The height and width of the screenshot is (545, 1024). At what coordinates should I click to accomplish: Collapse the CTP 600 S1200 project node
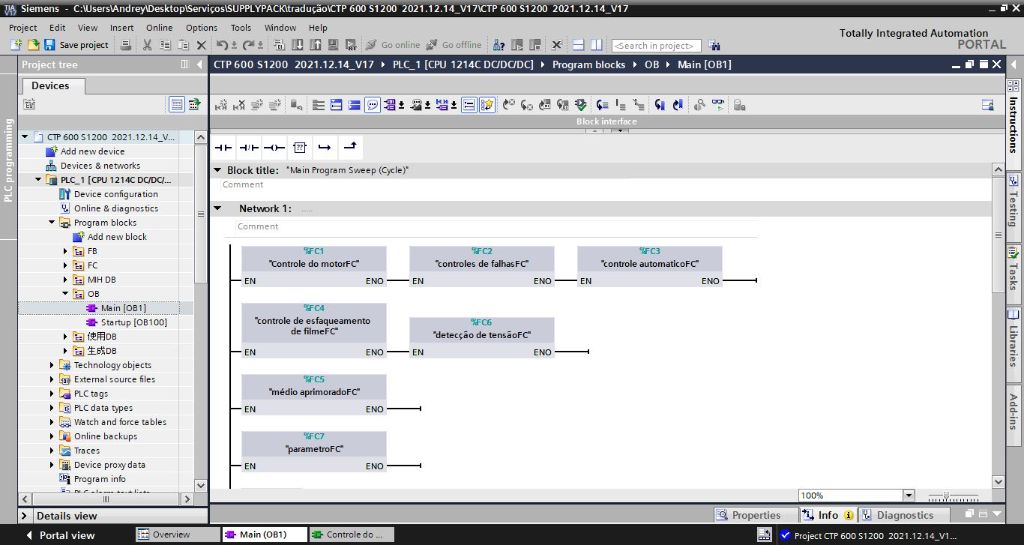25,137
